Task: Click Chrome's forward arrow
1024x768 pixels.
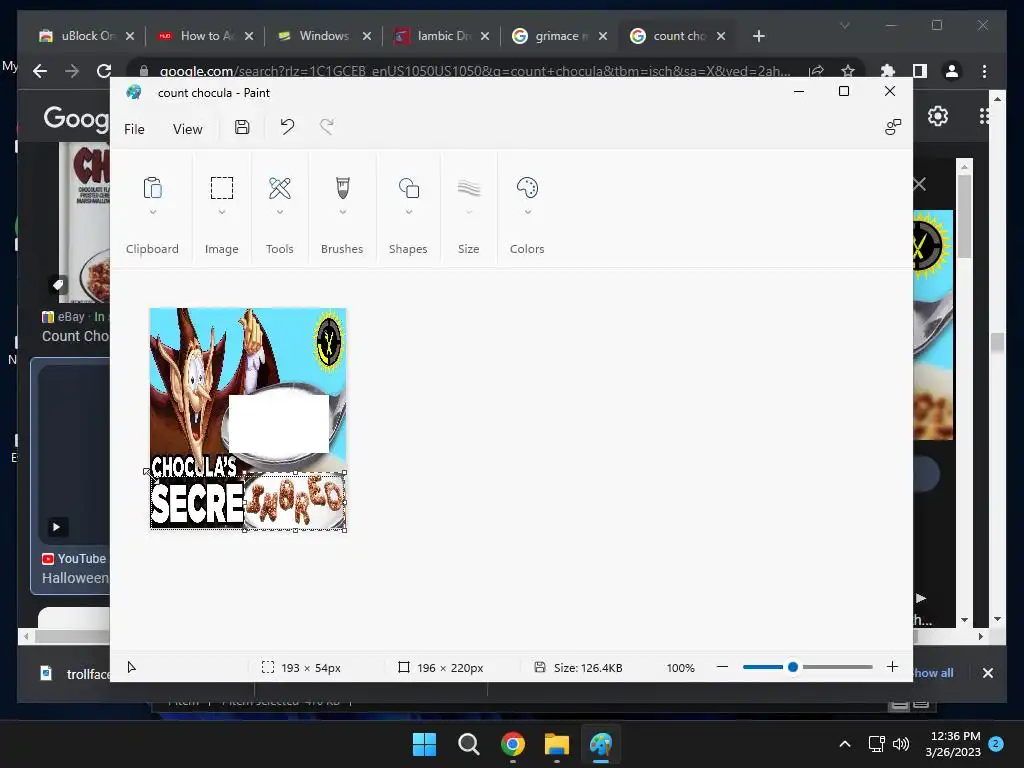Action: (x=72, y=71)
